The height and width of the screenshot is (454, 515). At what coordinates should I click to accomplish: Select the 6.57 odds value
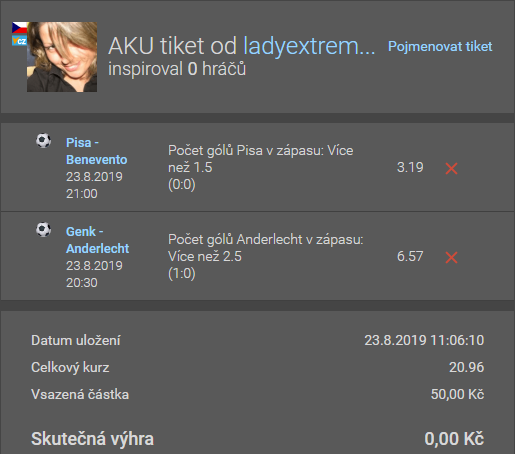pyautogui.click(x=410, y=256)
